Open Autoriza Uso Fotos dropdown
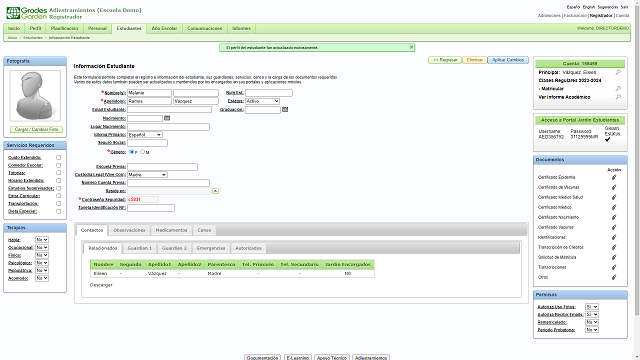Screen dimensions: 640x360 pyautogui.click(x=592, y=307)
